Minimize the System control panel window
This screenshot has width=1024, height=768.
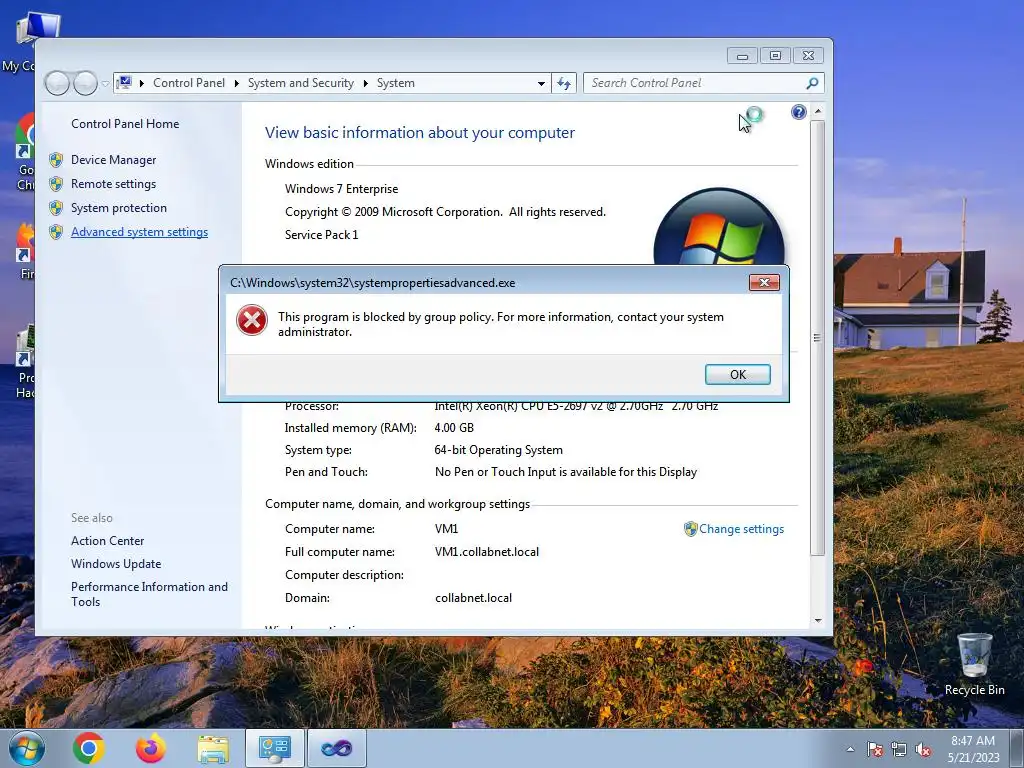pyautogui.click(x=743, y=56)
